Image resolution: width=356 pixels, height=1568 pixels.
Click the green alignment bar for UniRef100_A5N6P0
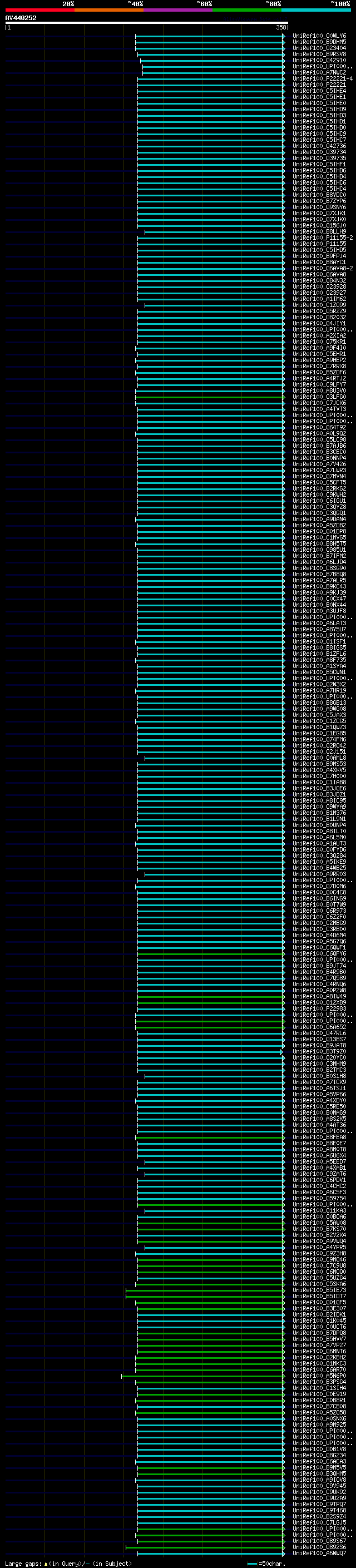tap(202, 1376)
